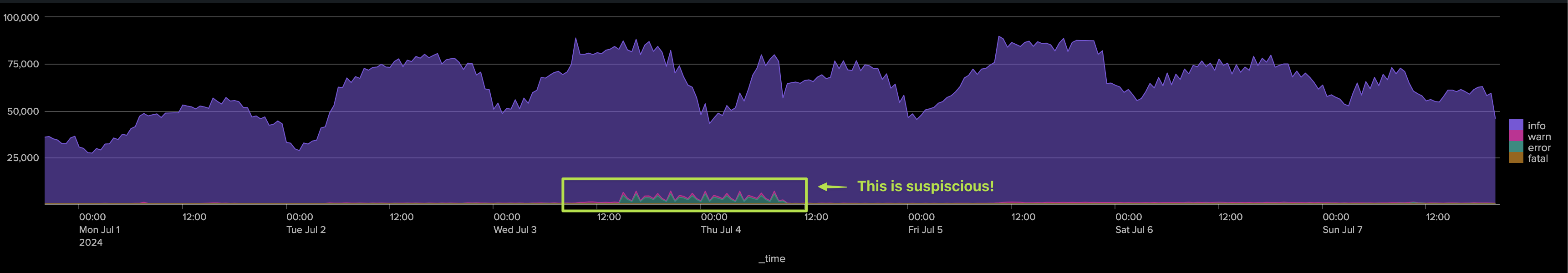Click the "Sat Jul 6" date label
The height and width of the screenshot is (273, 1568).
[x=1133, y=230]
